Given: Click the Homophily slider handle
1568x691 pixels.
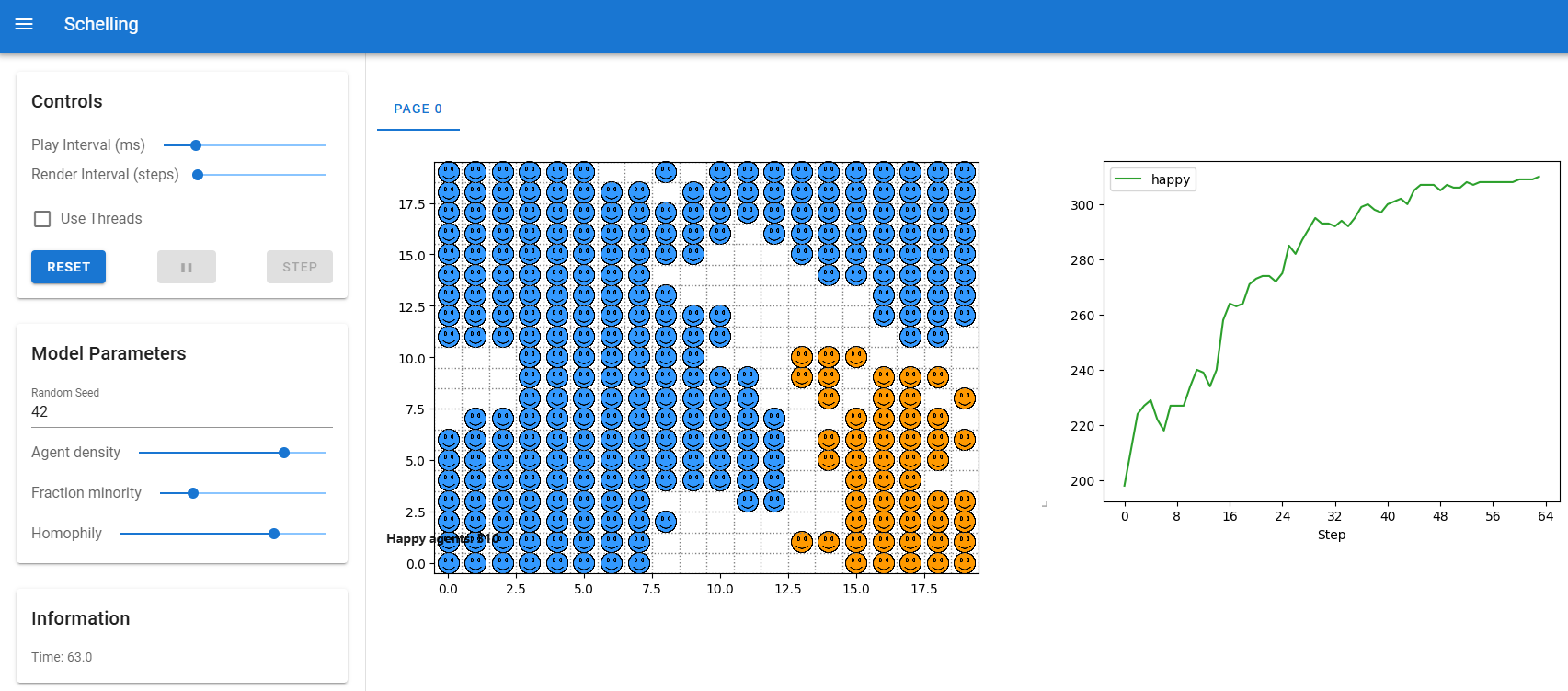Looking at the screenshot, I should (x=274, y=534).
